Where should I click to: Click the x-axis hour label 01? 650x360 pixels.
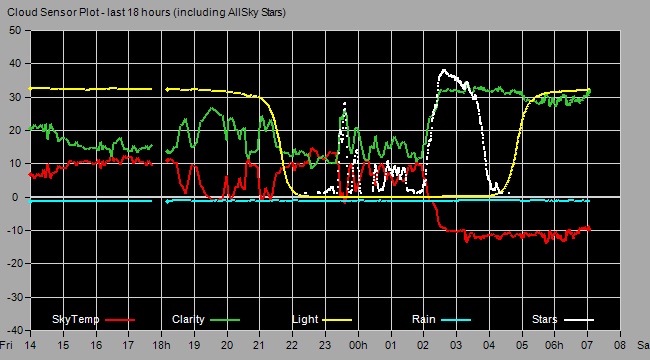coord(390,345)
